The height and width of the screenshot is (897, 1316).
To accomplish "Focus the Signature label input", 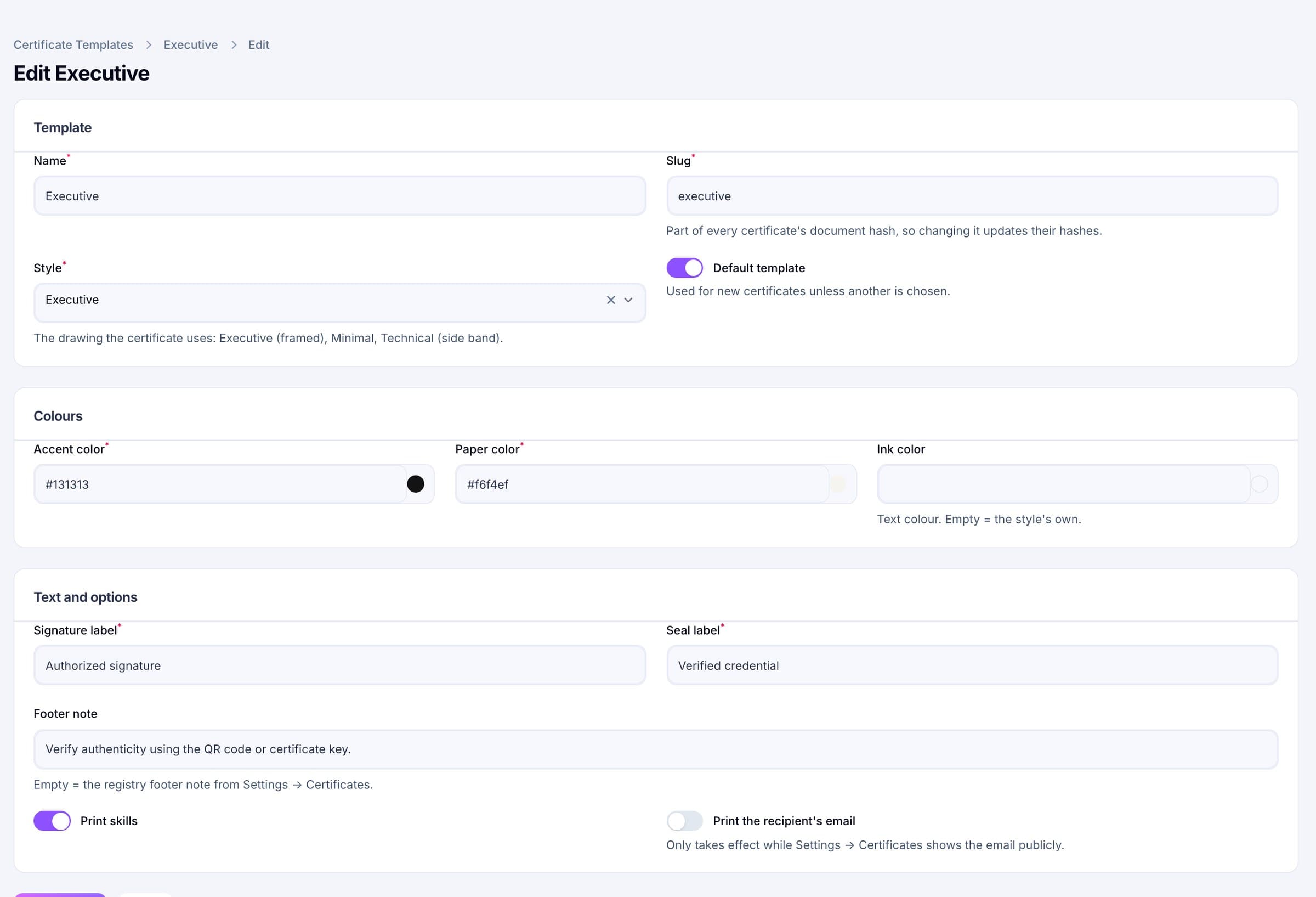I will (340, 665).
